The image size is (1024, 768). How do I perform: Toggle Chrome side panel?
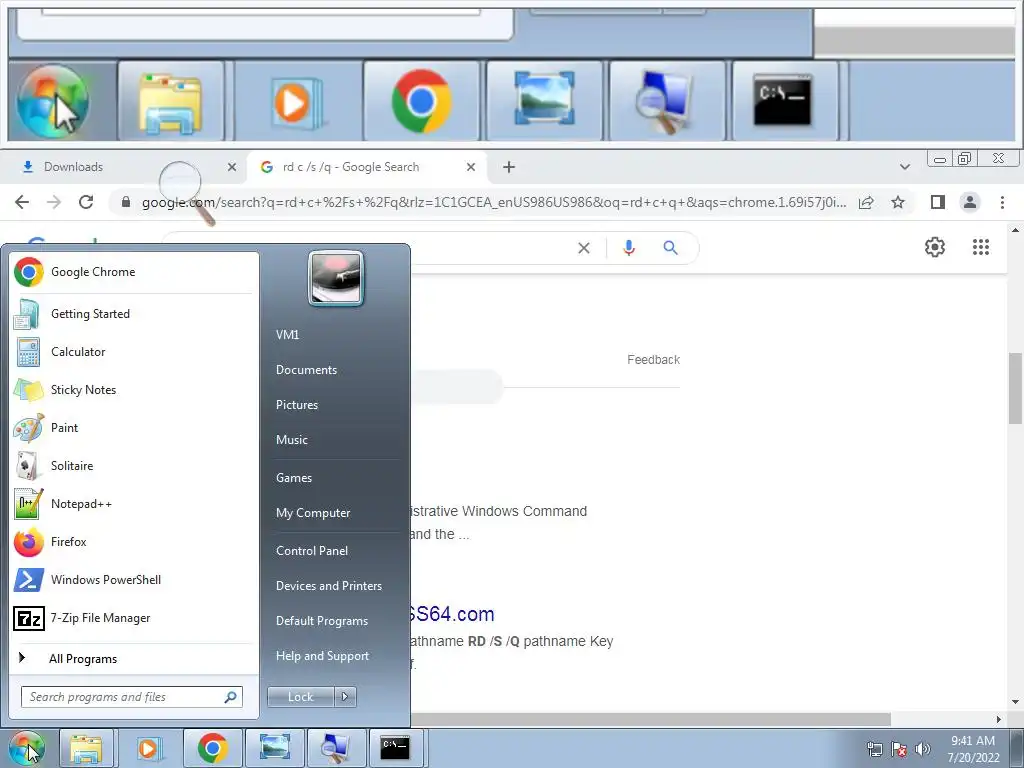tap(938, 202)
